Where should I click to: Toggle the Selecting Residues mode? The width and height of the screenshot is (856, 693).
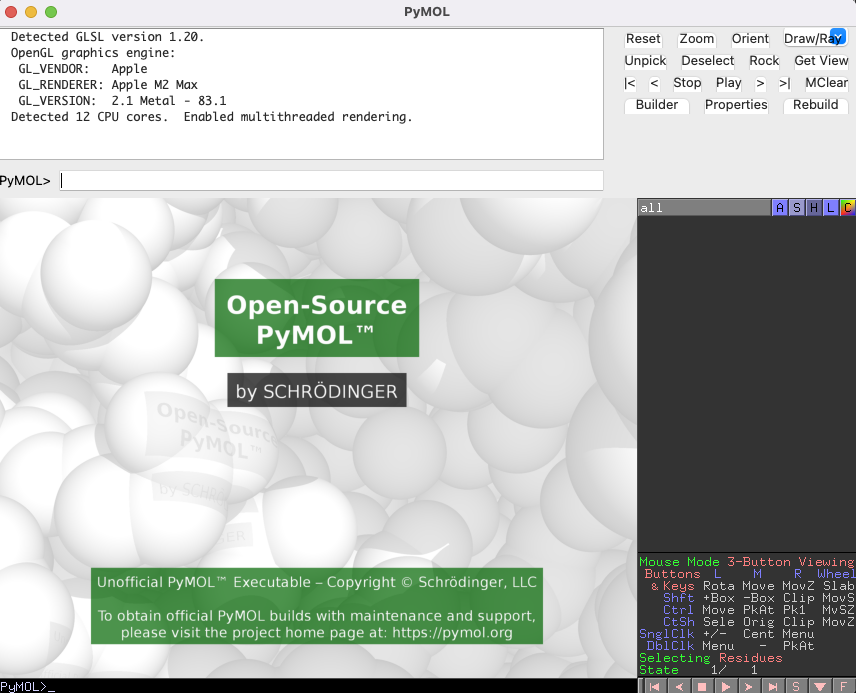coord(713,658)
